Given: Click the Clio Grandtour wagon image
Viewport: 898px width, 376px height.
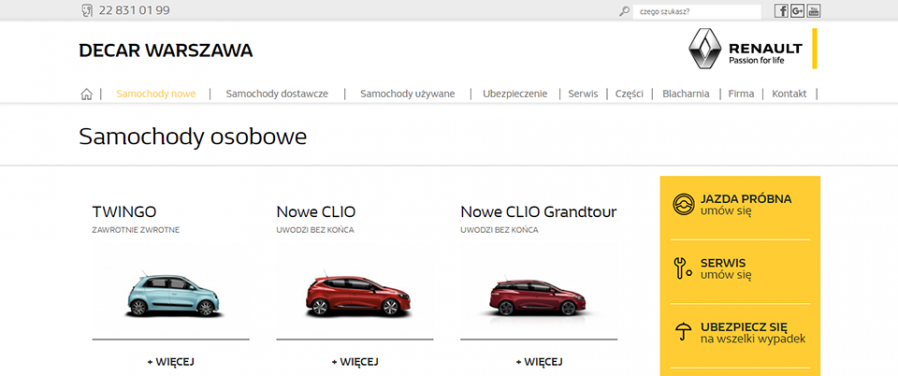Looking at the screenshot, I should [538, 296].
